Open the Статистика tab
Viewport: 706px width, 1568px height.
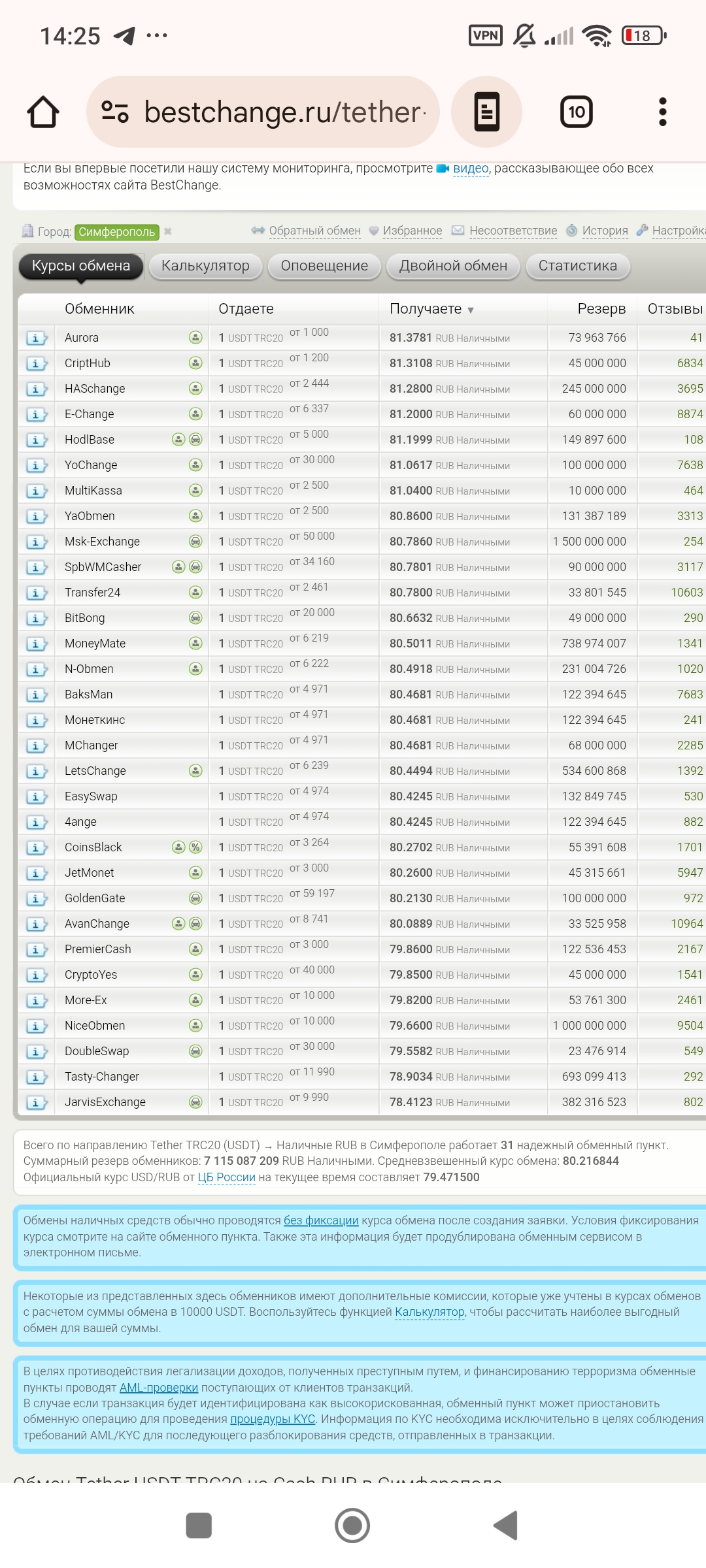tap(577, 266)
